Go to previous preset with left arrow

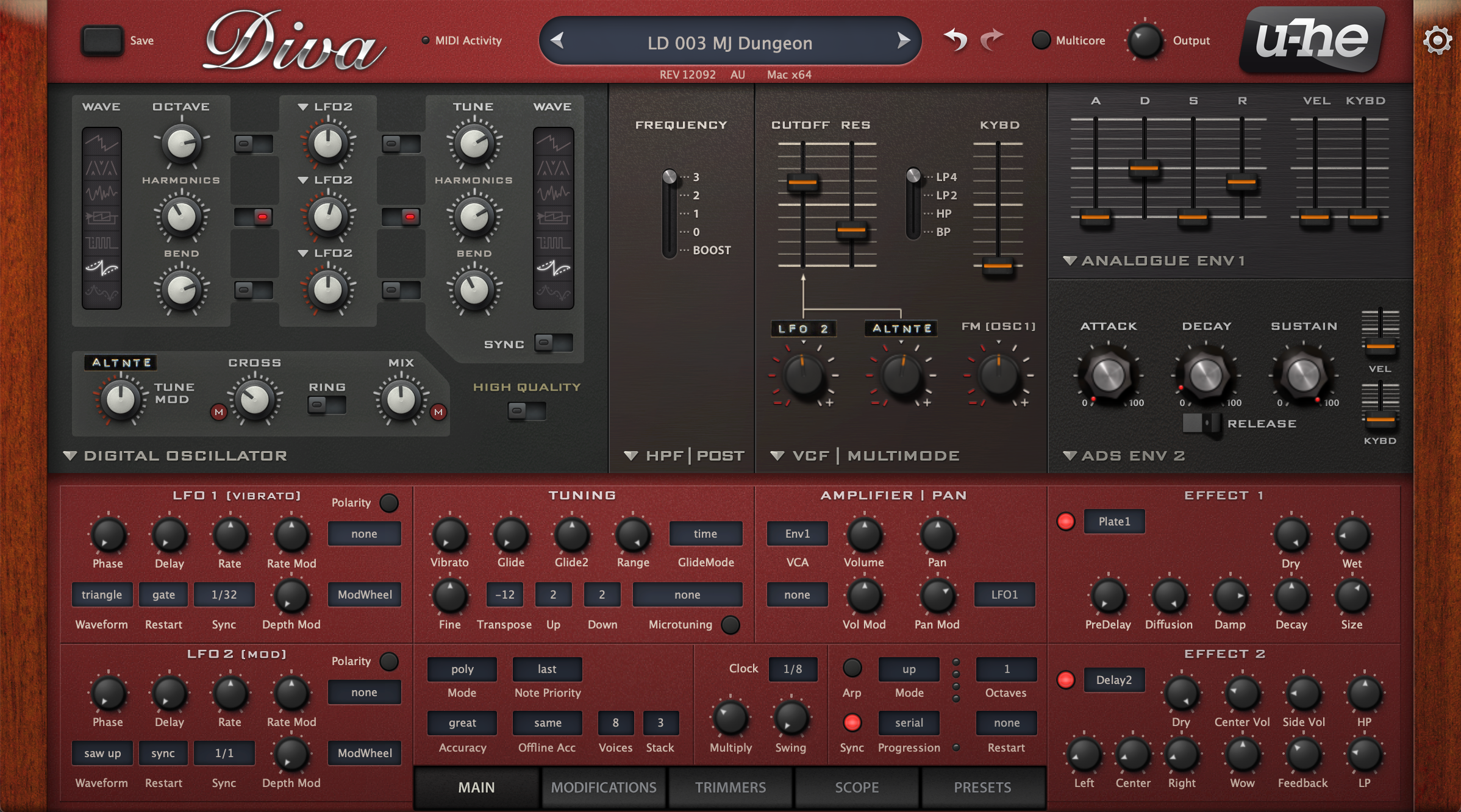[x=557, y=41]
